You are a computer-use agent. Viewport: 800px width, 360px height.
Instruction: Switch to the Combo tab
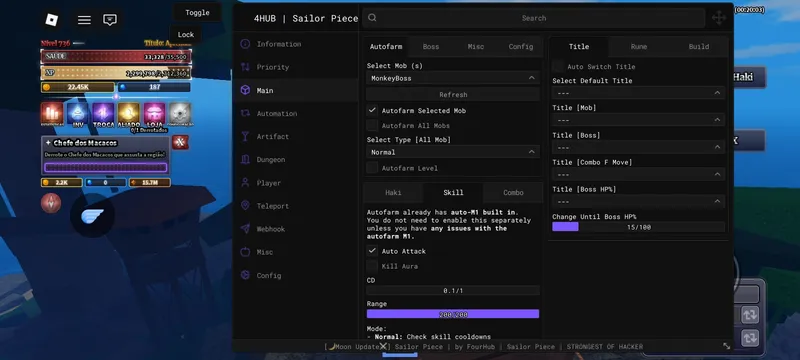click(x=513, y=192)
